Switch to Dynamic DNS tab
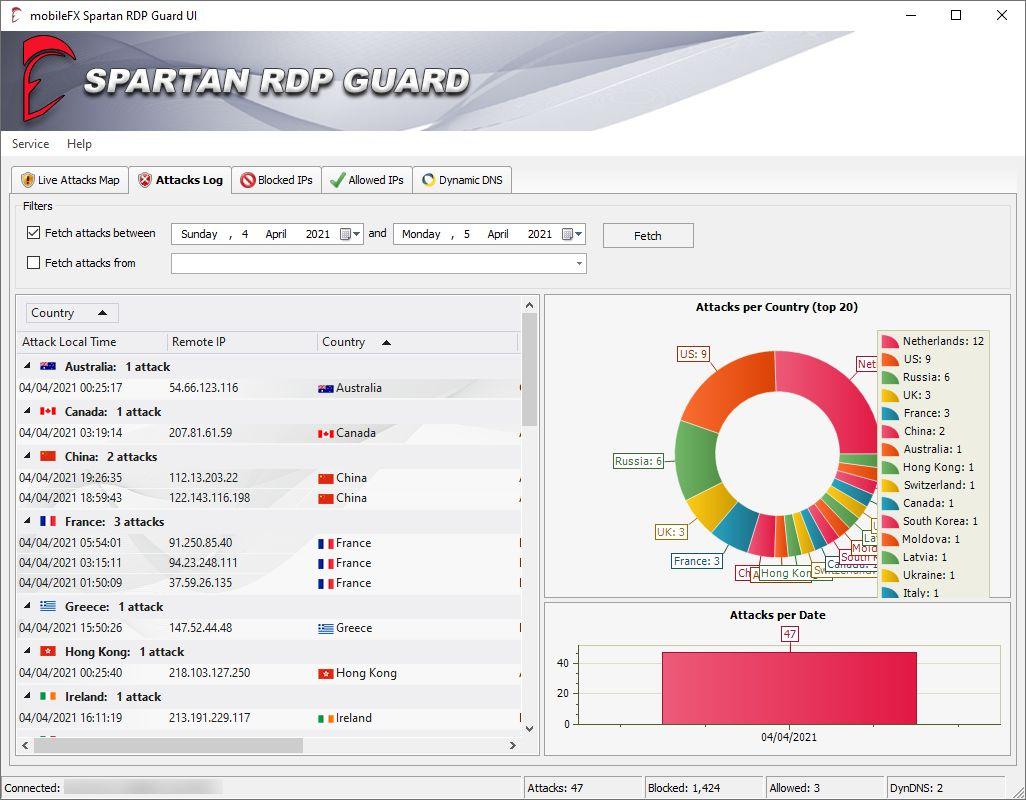 [462, 180]
